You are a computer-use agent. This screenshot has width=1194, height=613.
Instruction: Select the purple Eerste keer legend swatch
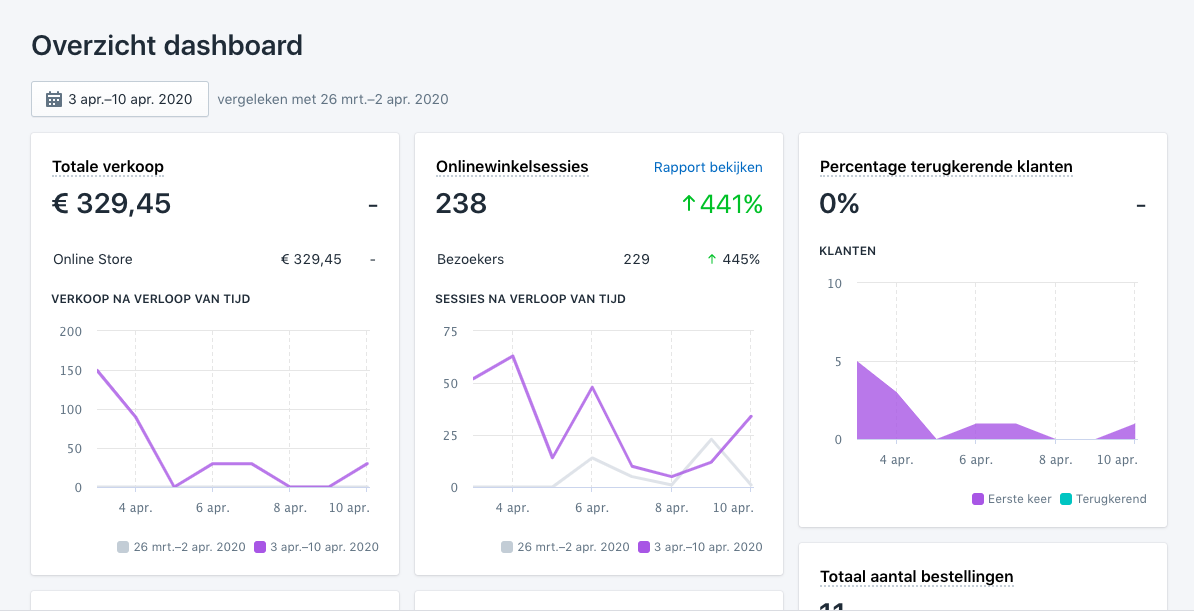(978, 500)
